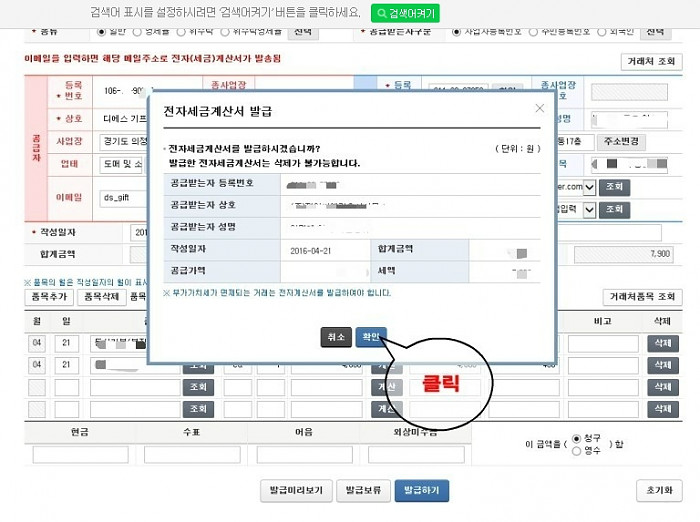Image resolution: width=700 pixels, height=522 pixels.
Task: Select the 영수 radio option
Action: (x=576, y=450)
